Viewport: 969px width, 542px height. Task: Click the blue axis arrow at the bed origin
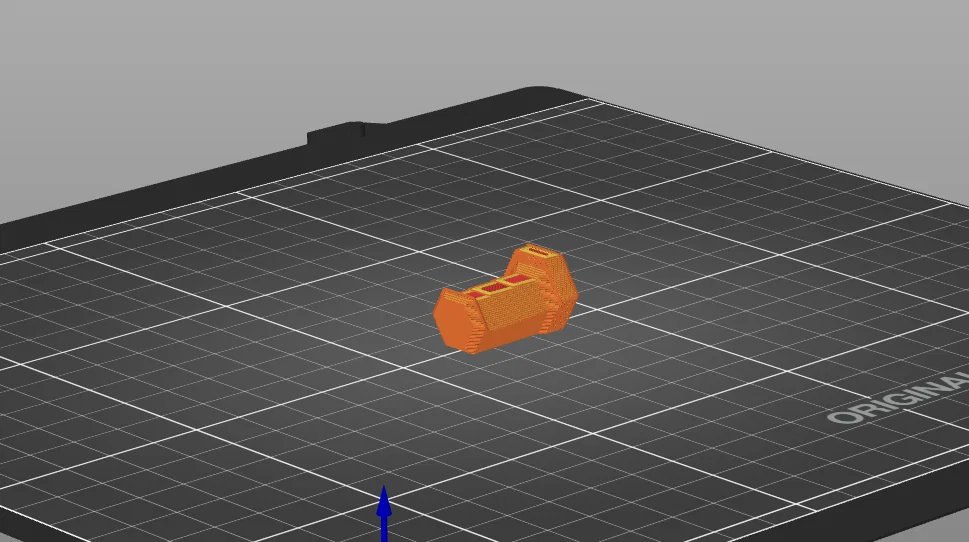pos(384,514)
